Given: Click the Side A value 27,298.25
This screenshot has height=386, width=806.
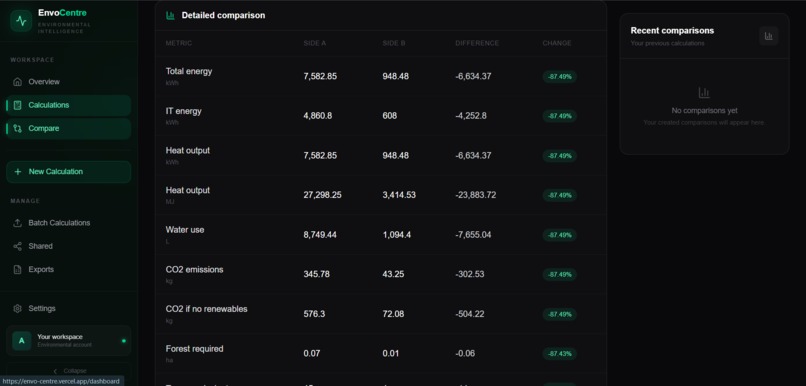Looking at the screenshot, I should pyautogui.click(x=322, y=195).
